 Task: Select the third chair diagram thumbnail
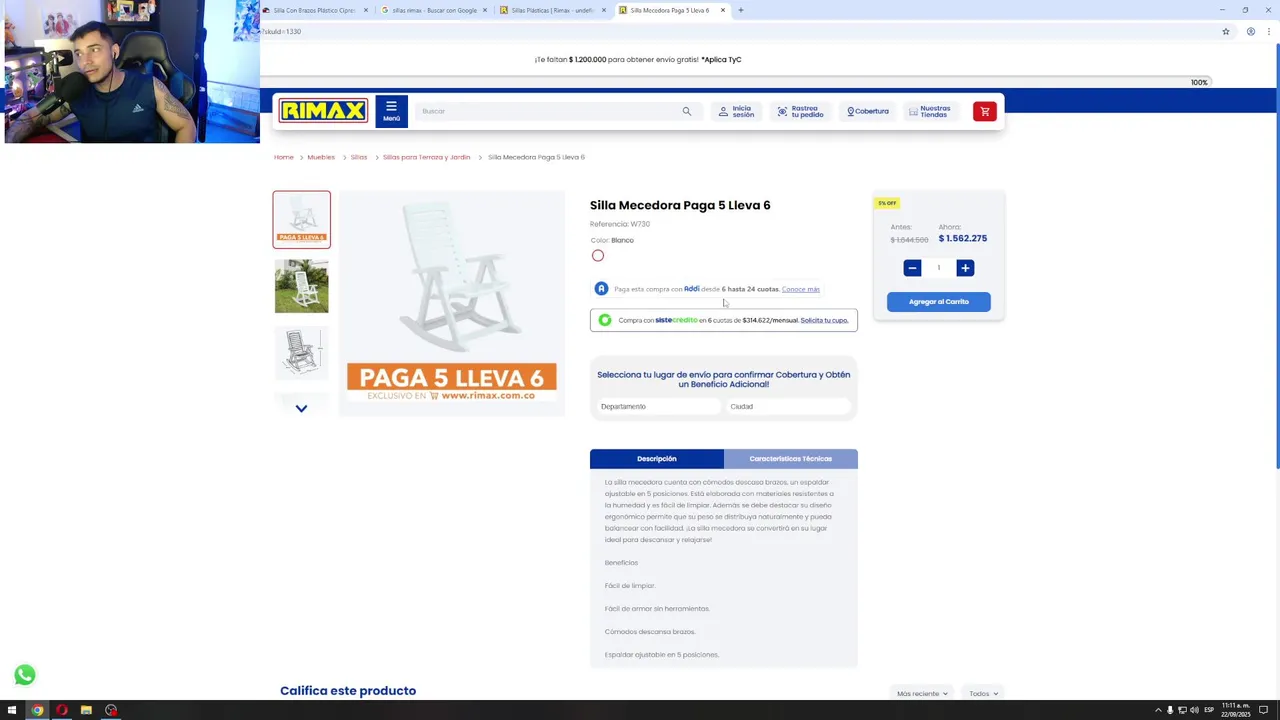point(301,352)
